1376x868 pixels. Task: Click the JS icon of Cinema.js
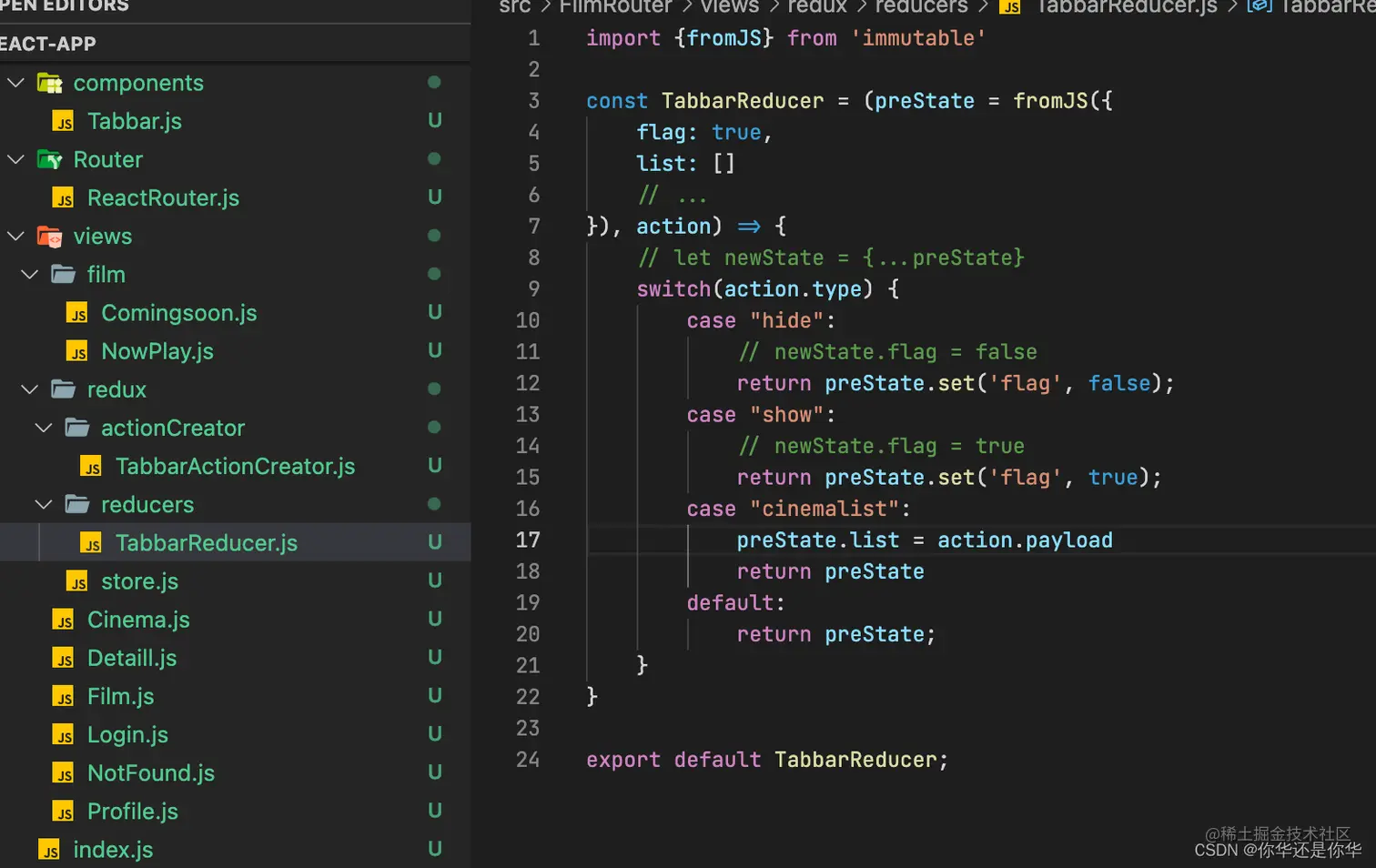63,621
